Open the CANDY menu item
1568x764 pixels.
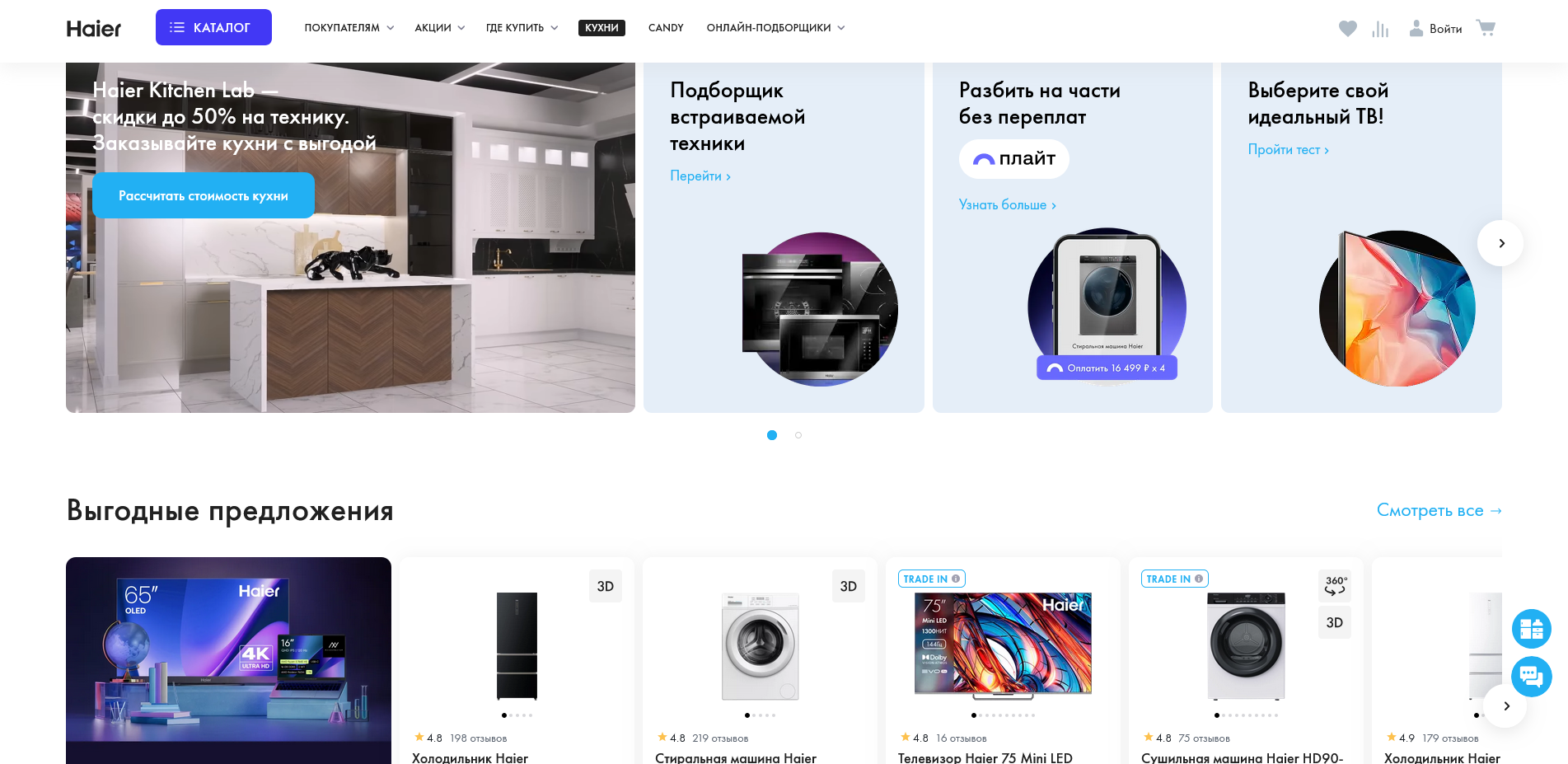pyautogui.click(x=666, y=28)
